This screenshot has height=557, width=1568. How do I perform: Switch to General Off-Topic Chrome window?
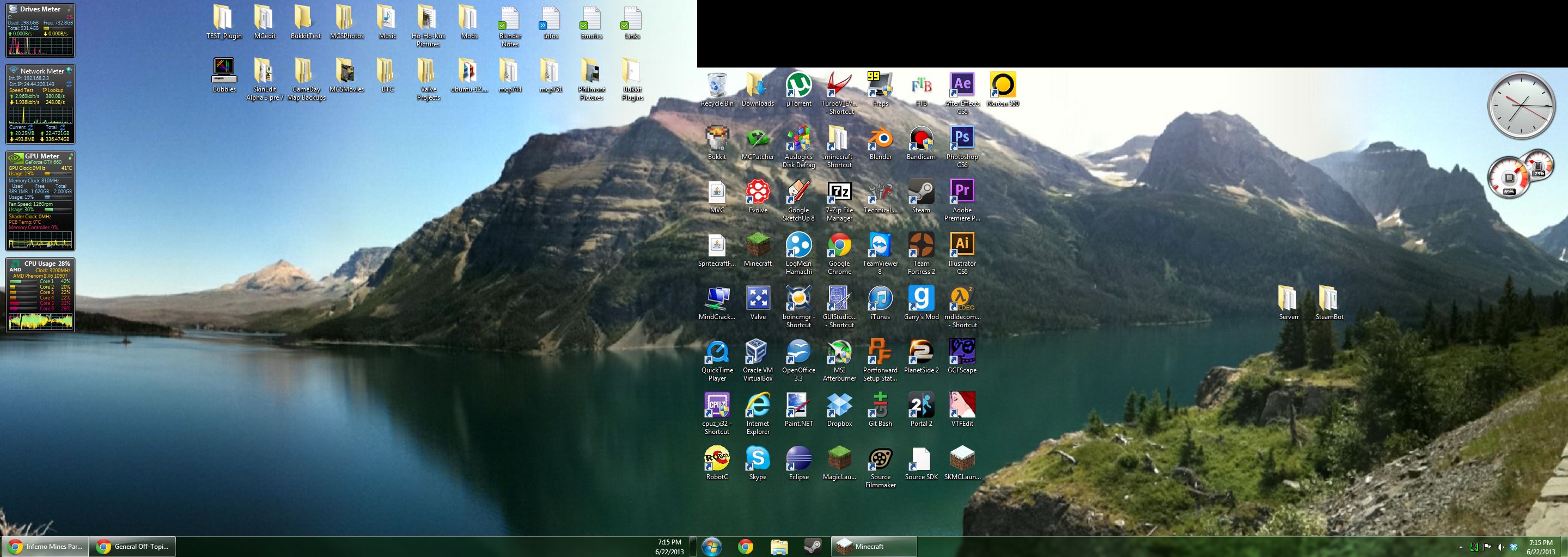pyautogui.click(x=132, y=547)
